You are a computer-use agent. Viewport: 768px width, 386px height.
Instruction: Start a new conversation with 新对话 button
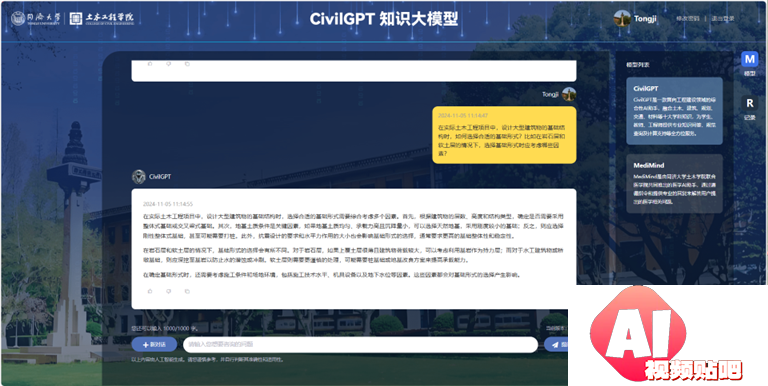tap(154, 345)
